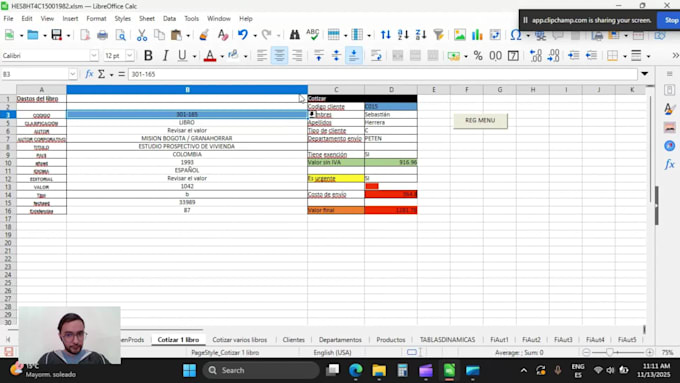680x383 pixels.
Task: Click the Sum sigma icon
Action: 101,74
